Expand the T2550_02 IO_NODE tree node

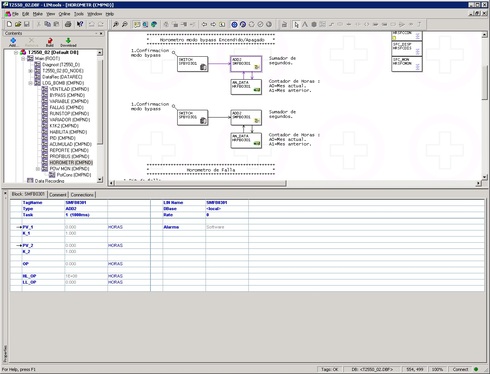(x=30, y=71)
